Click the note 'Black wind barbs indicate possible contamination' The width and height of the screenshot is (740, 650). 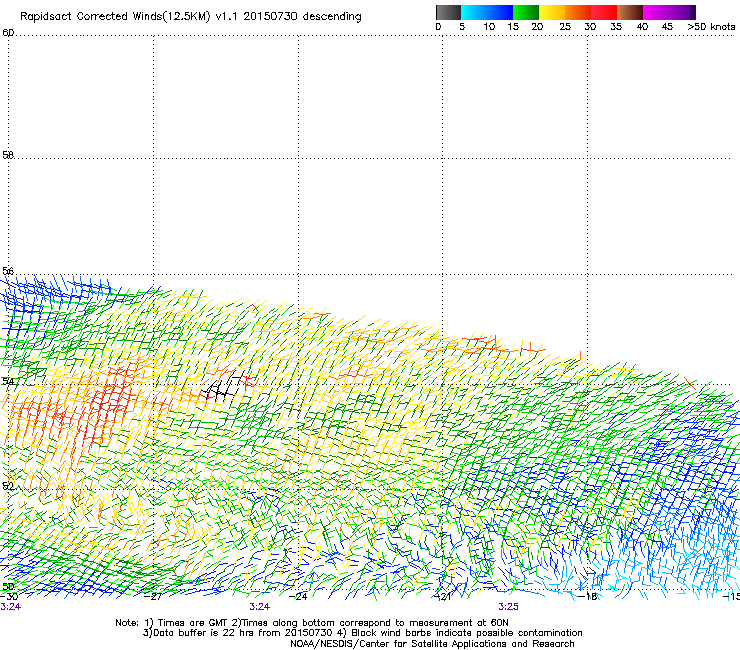pyautogui.click(x=467, y=633)
